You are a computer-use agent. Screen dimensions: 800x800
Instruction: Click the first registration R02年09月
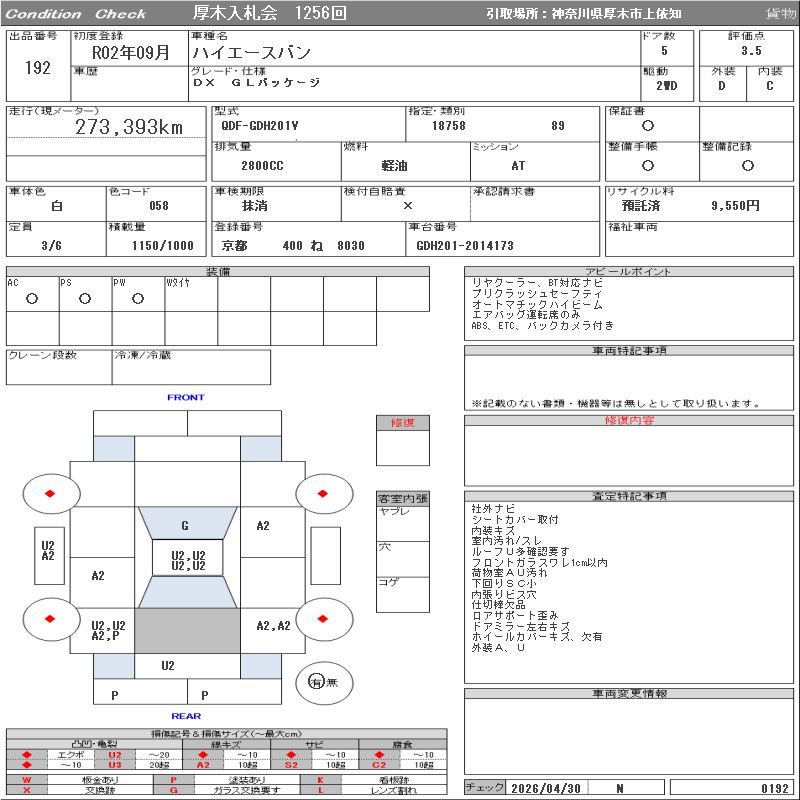point(131,52)
